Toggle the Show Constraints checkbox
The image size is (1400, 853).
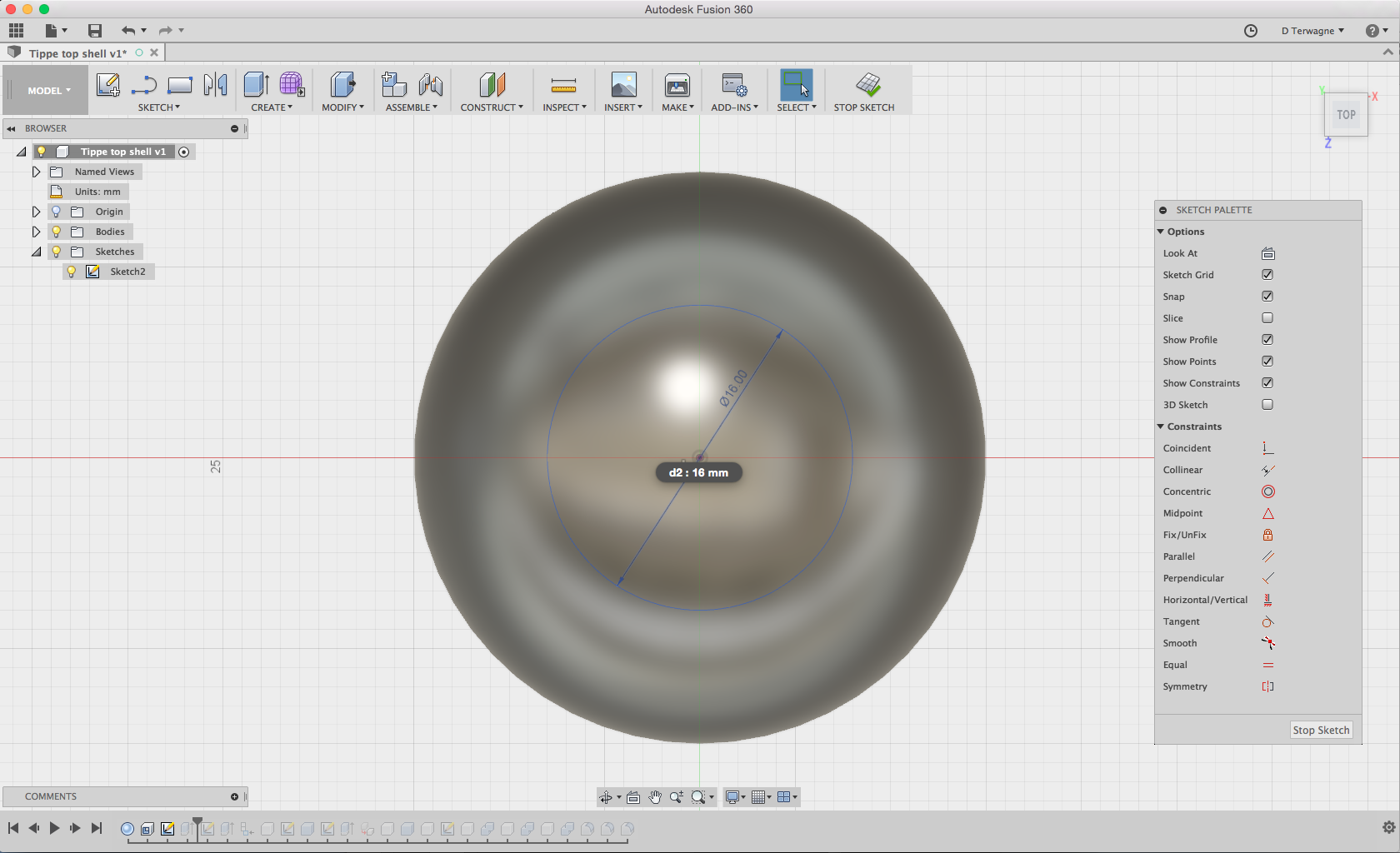(x=1267, y=383)
